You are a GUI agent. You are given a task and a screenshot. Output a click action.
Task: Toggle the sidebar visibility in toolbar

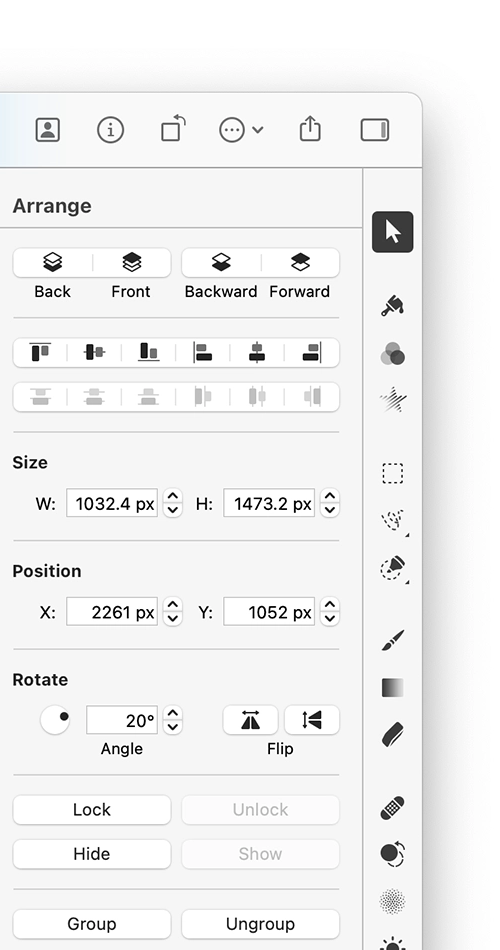[375, 130]
